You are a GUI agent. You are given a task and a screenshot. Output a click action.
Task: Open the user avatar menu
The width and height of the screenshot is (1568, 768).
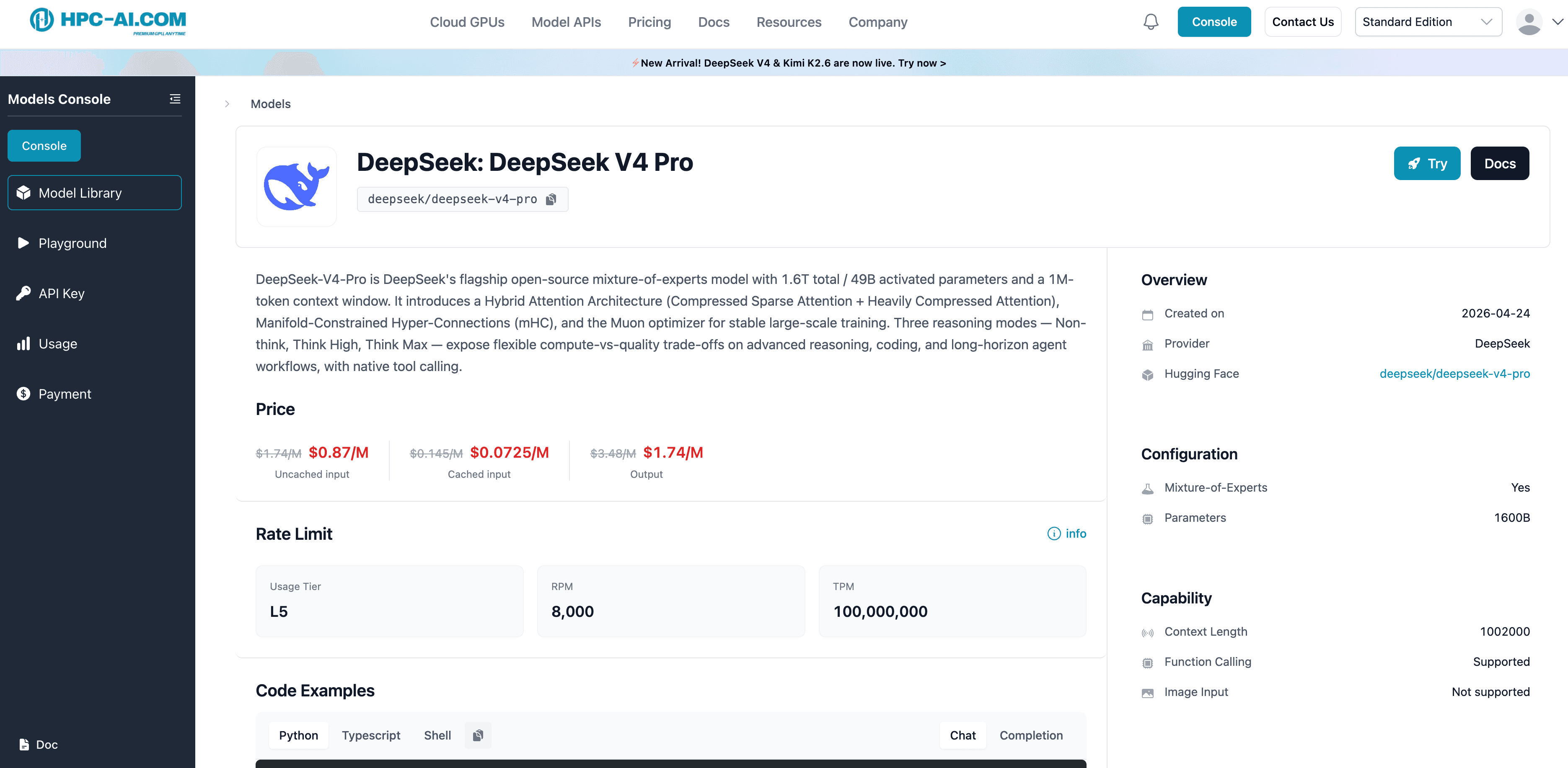(x=1529, y=22)
